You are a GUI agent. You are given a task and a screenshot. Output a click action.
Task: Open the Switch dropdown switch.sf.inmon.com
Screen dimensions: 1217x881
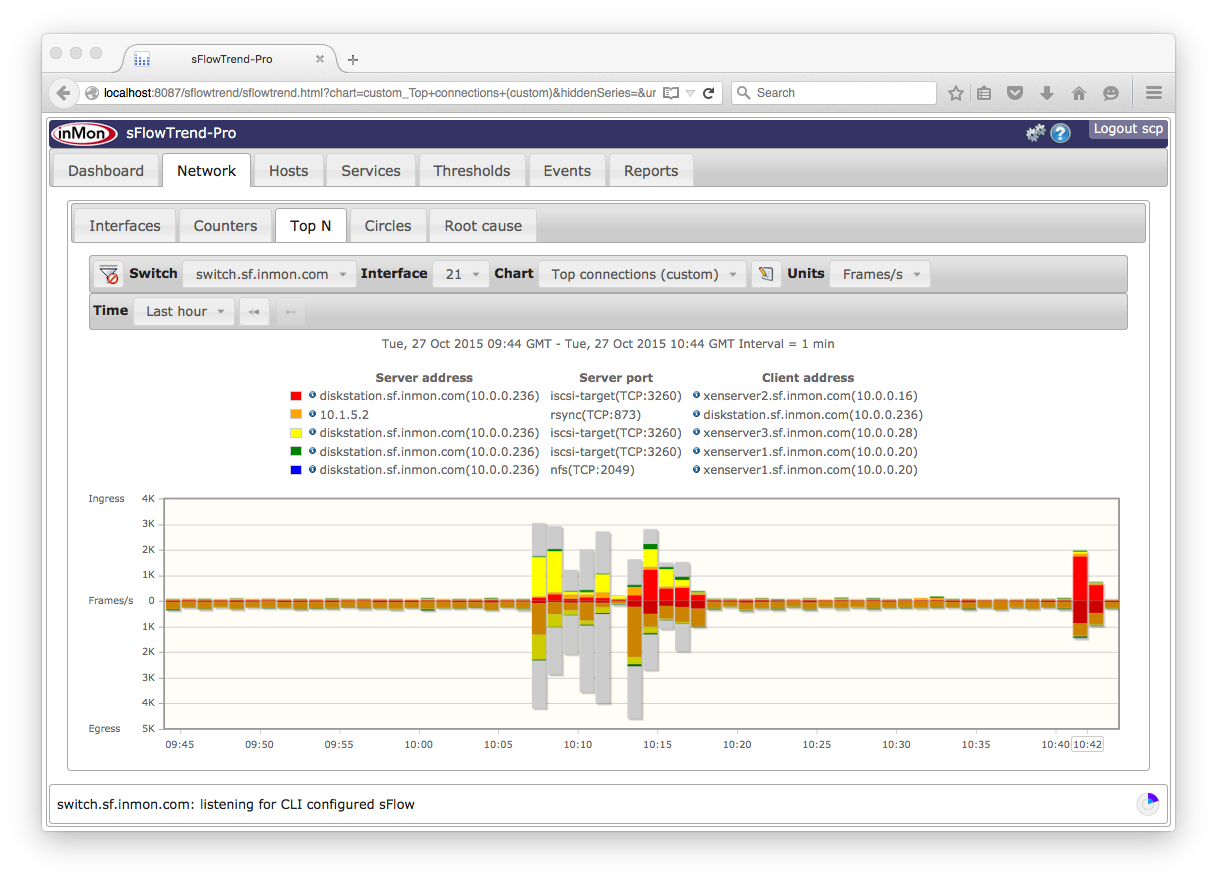click(270, 274)
